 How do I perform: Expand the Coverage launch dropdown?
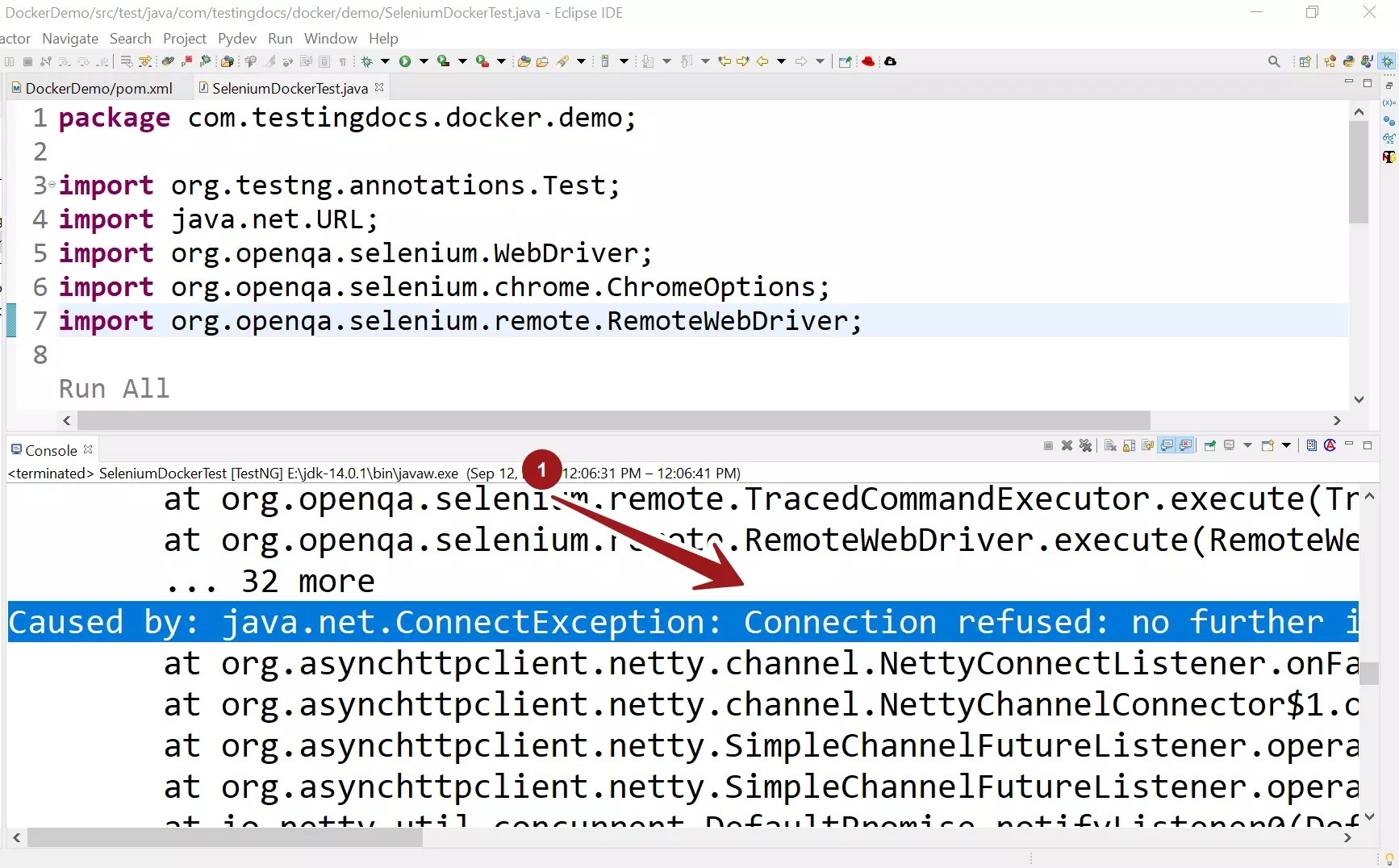461,61
